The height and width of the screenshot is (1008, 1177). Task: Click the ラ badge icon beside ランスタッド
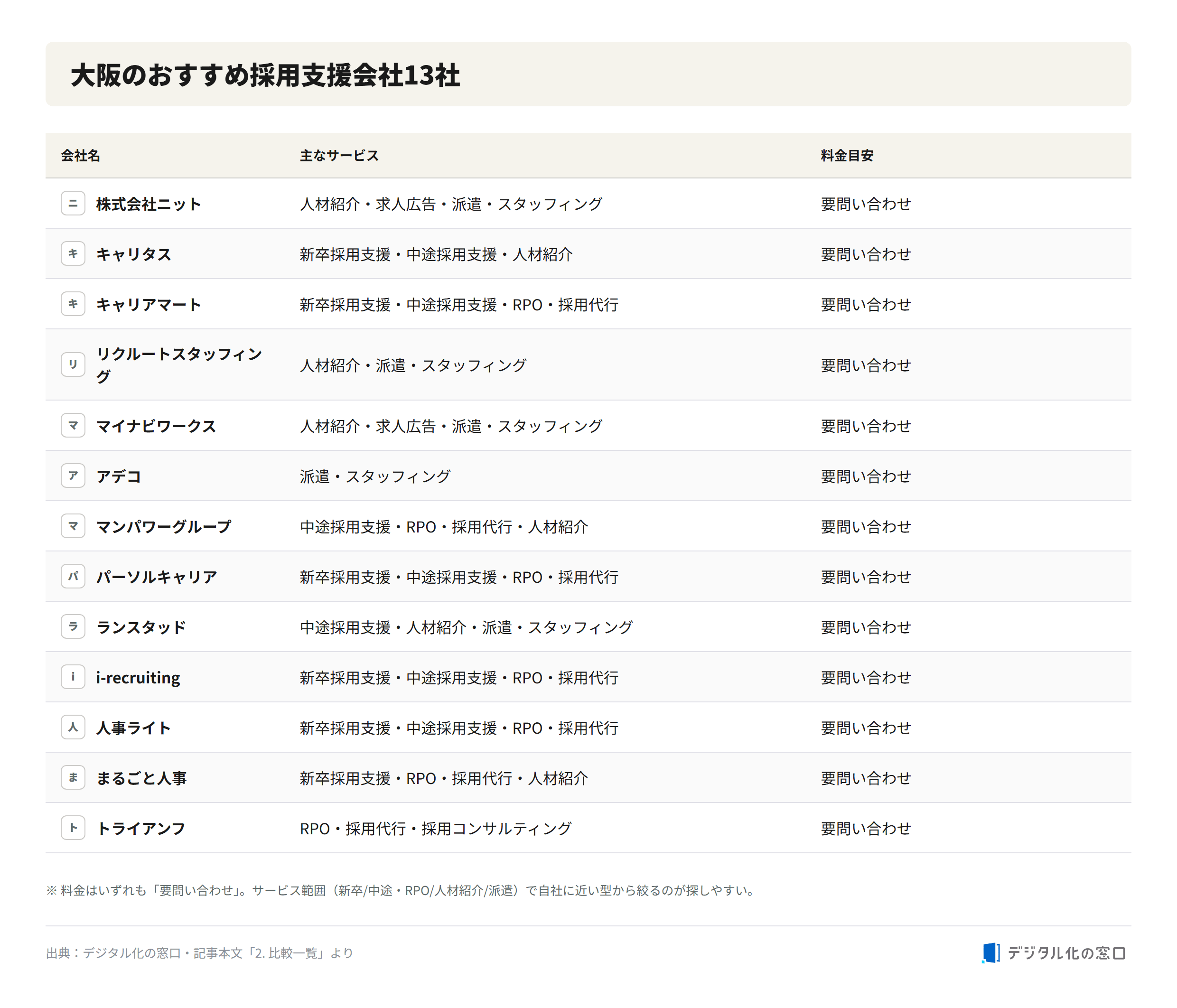[x=73, y=626]
